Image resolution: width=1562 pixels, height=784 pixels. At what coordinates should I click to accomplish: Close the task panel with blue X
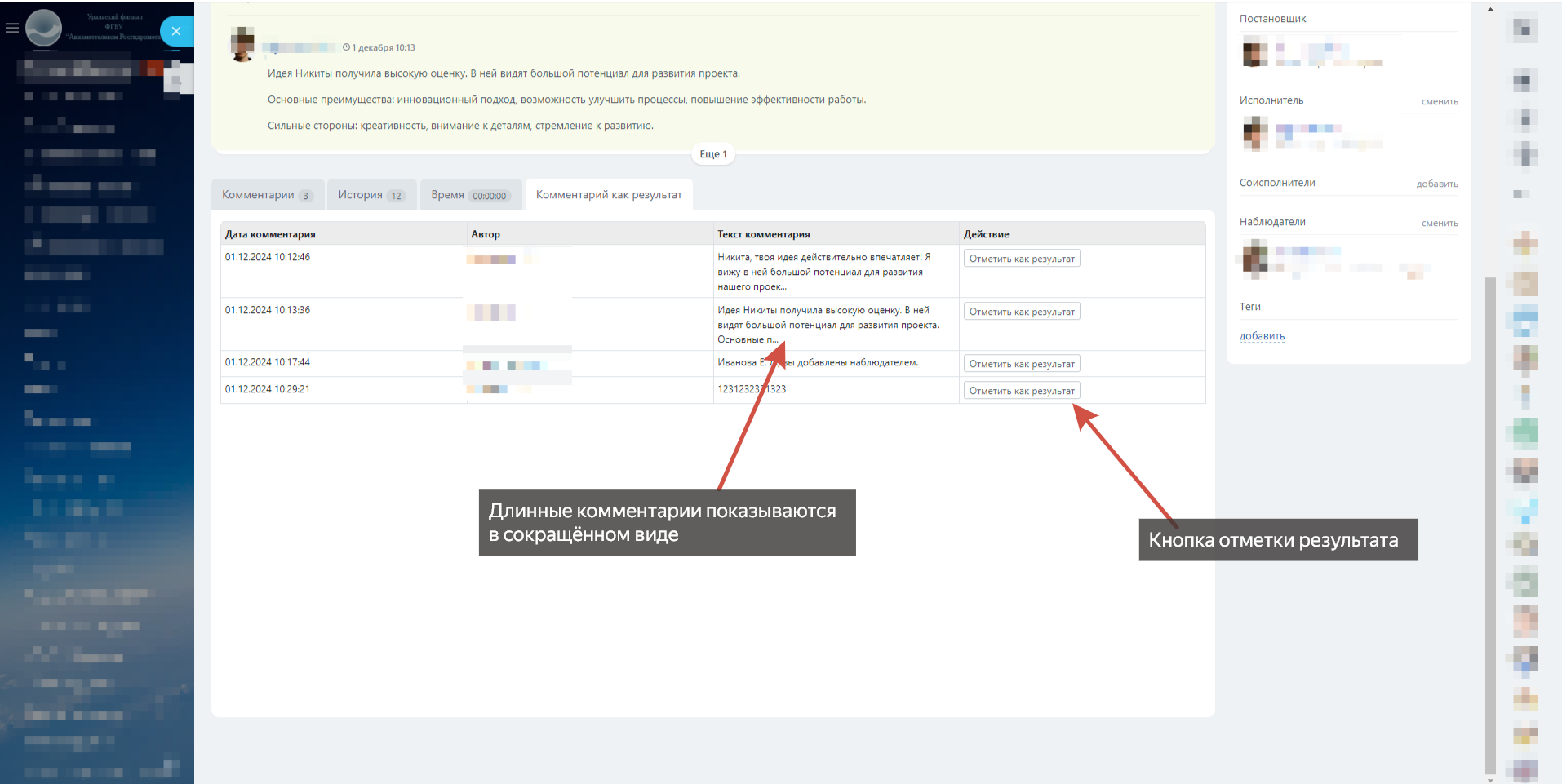pyautogui.click(x=176, y=31)
